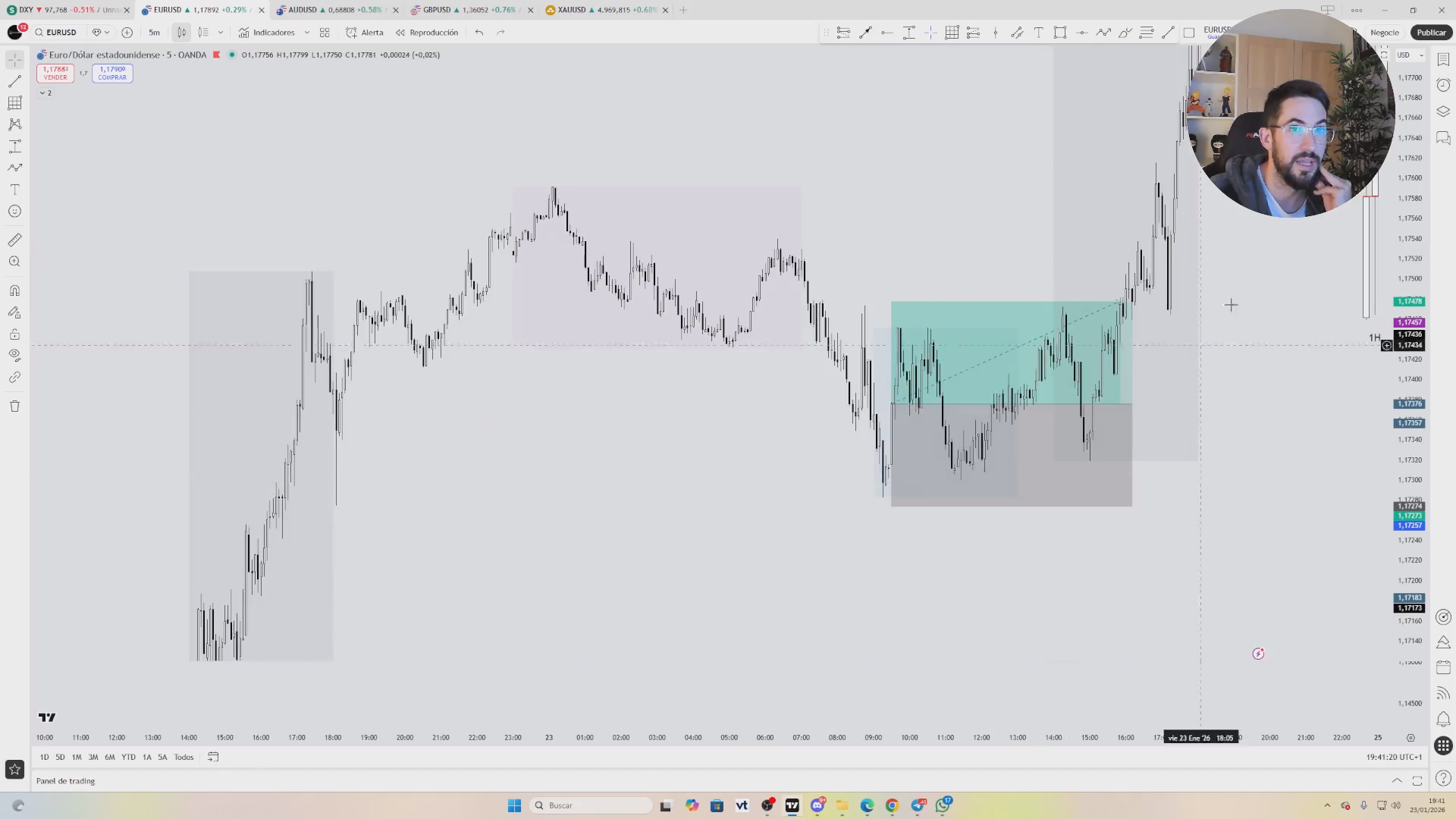Expand the Panel de trading chevron
This screenshot has width=1456, height=819.
pyautogui.click(x=1397, y=781)
